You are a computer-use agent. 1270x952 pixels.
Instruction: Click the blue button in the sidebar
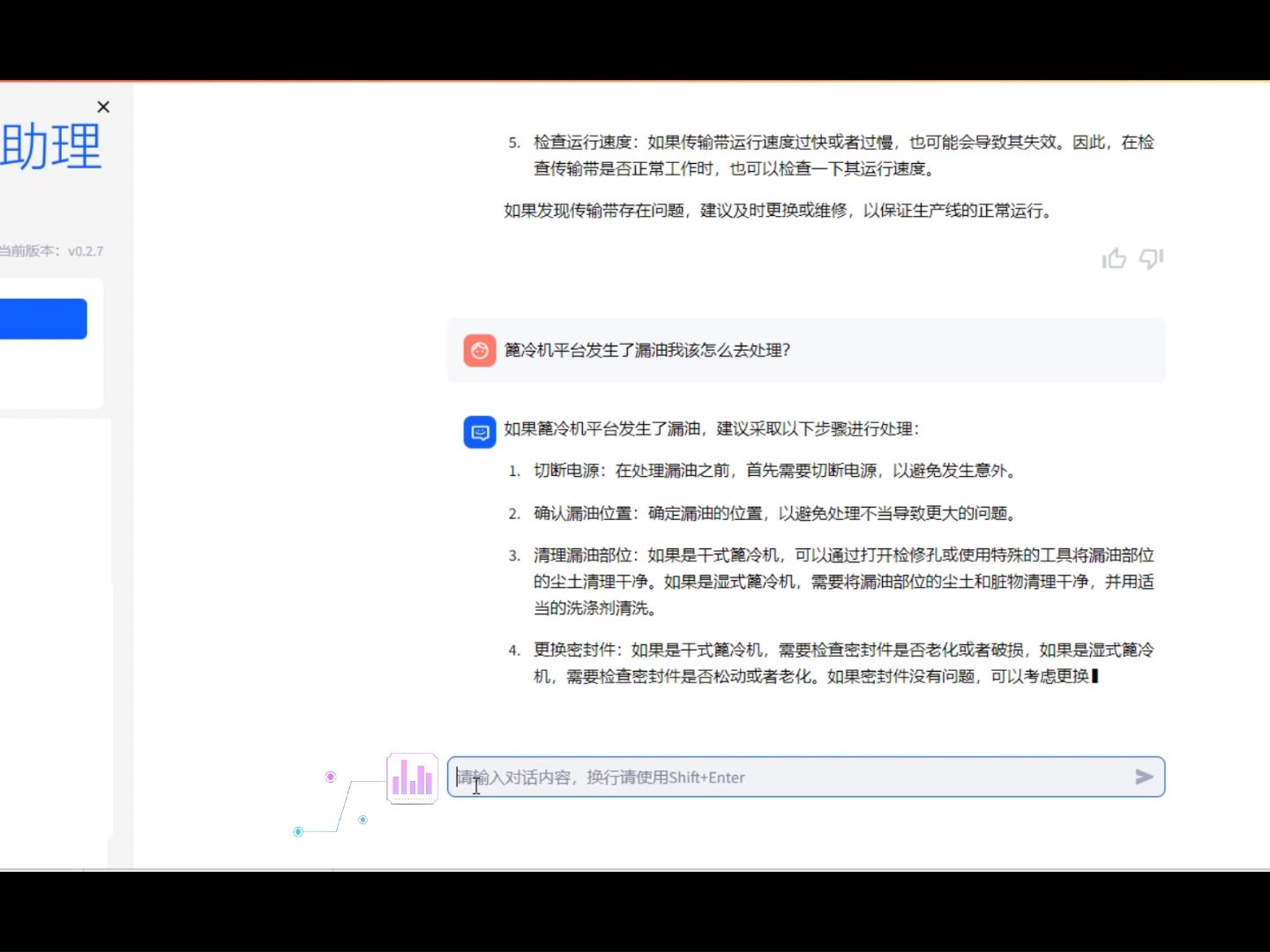click(x=43, y=318)
